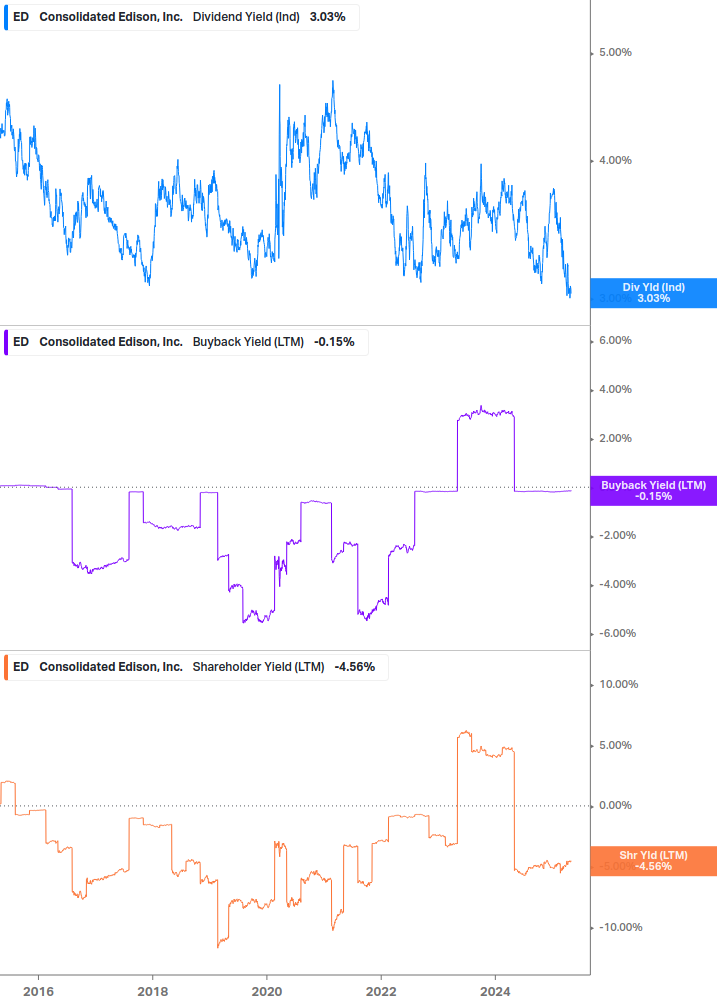Click the 6.00% tick on the buyback yield axis
This screenshot has height=1005, width=717.
615,340
